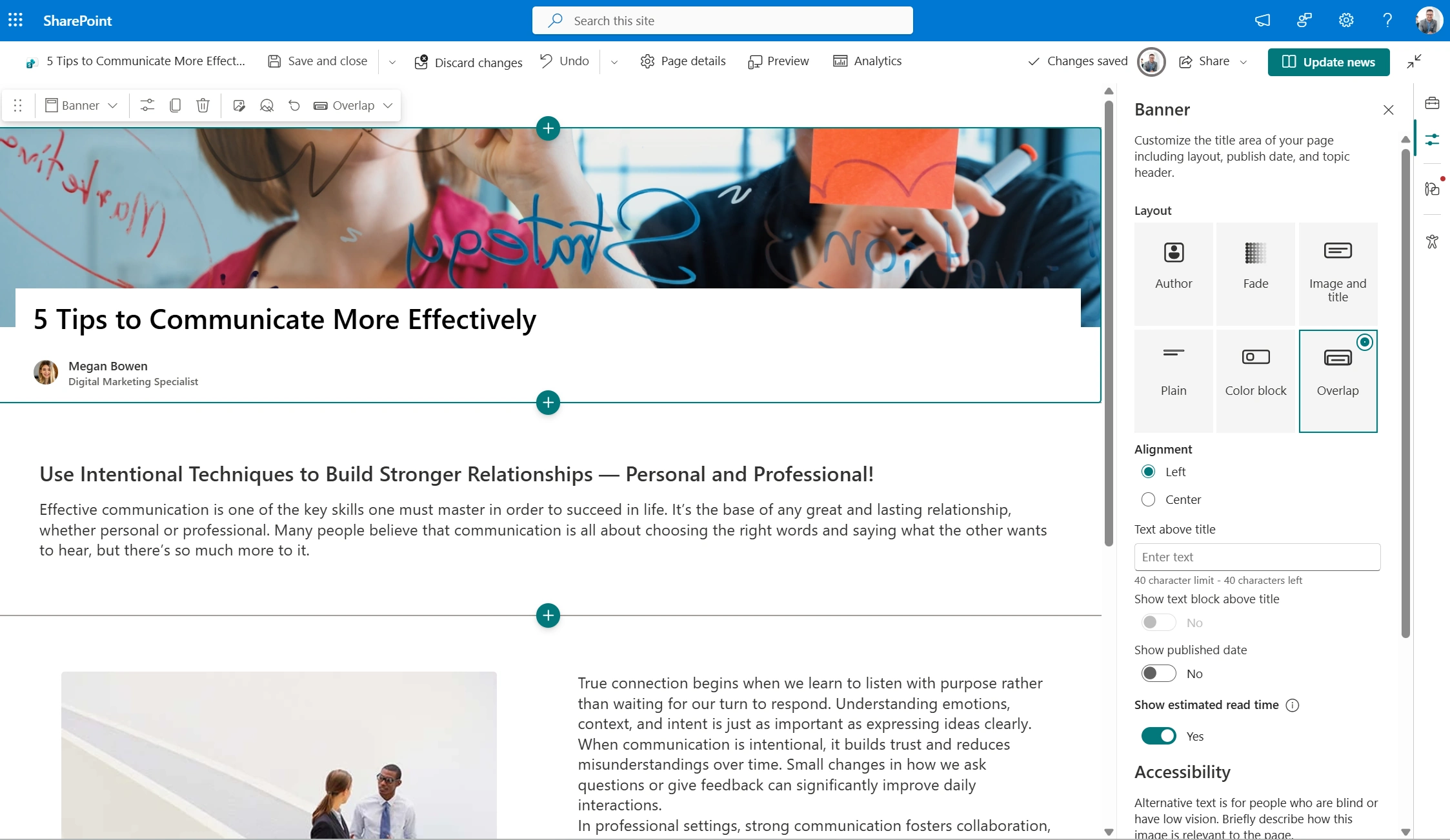This screenshot has height=840, width=1450.
Task: Change the banner background image
Action: [239, 105]
